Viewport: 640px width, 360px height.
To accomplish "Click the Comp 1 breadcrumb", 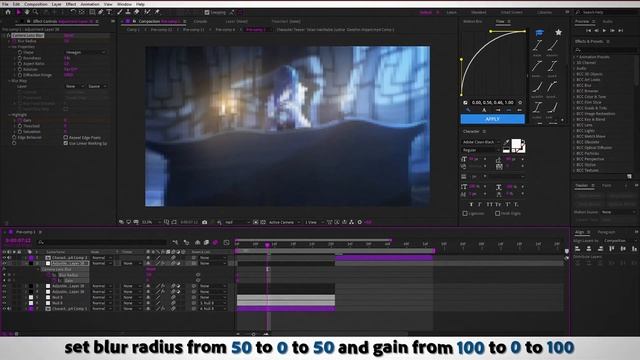I will click(133, 30).
